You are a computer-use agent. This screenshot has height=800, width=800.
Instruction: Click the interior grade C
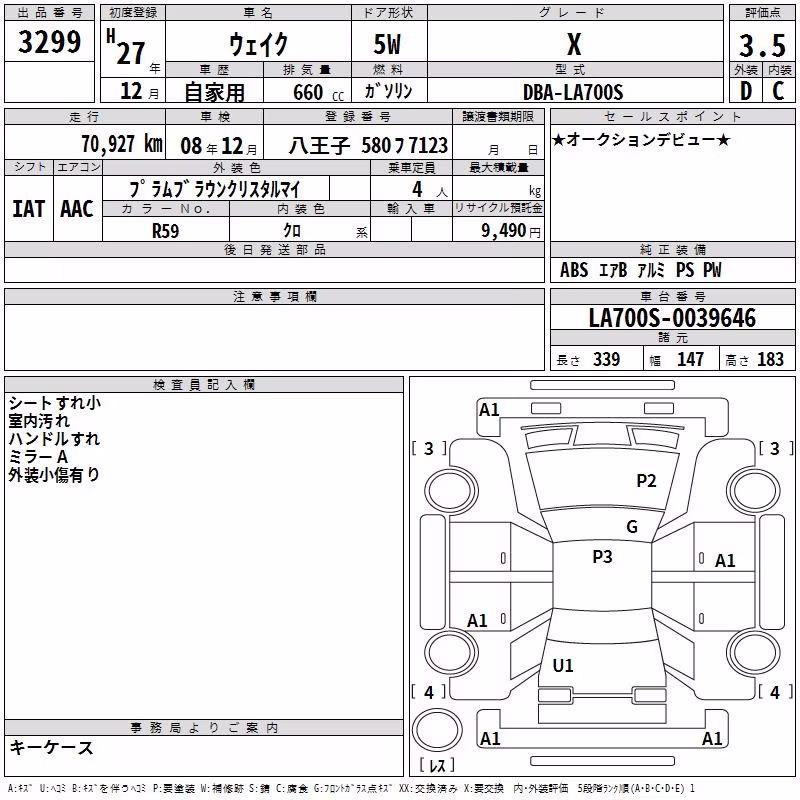[778, 91]
